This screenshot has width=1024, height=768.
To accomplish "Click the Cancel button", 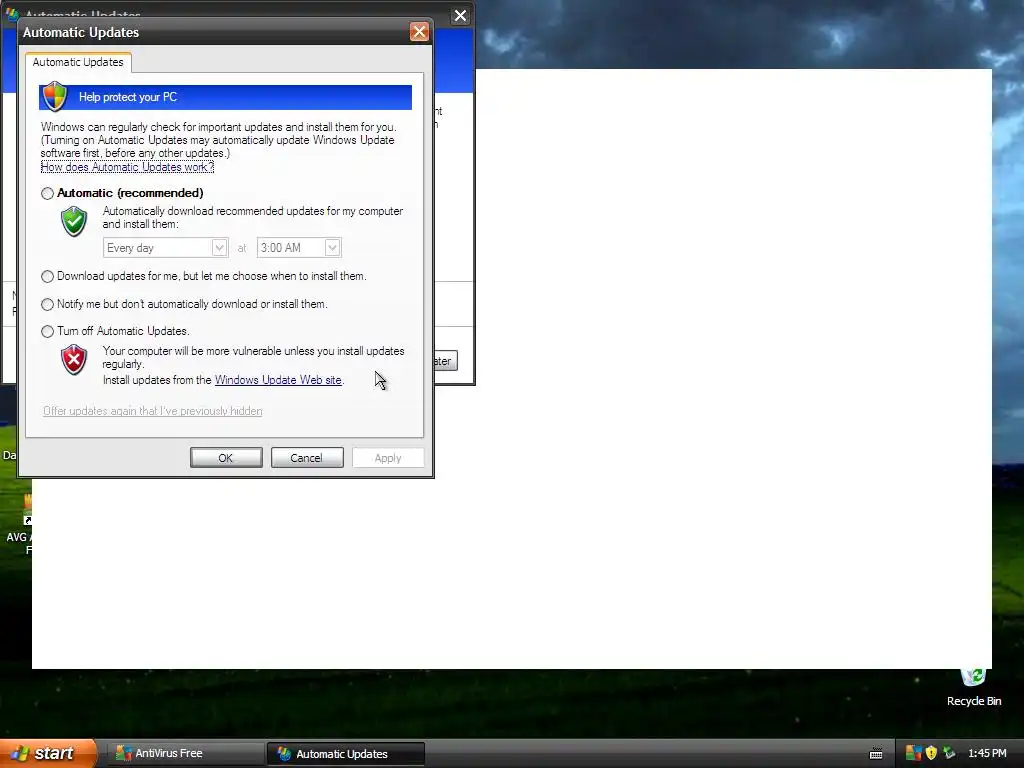I will (307, 458).
